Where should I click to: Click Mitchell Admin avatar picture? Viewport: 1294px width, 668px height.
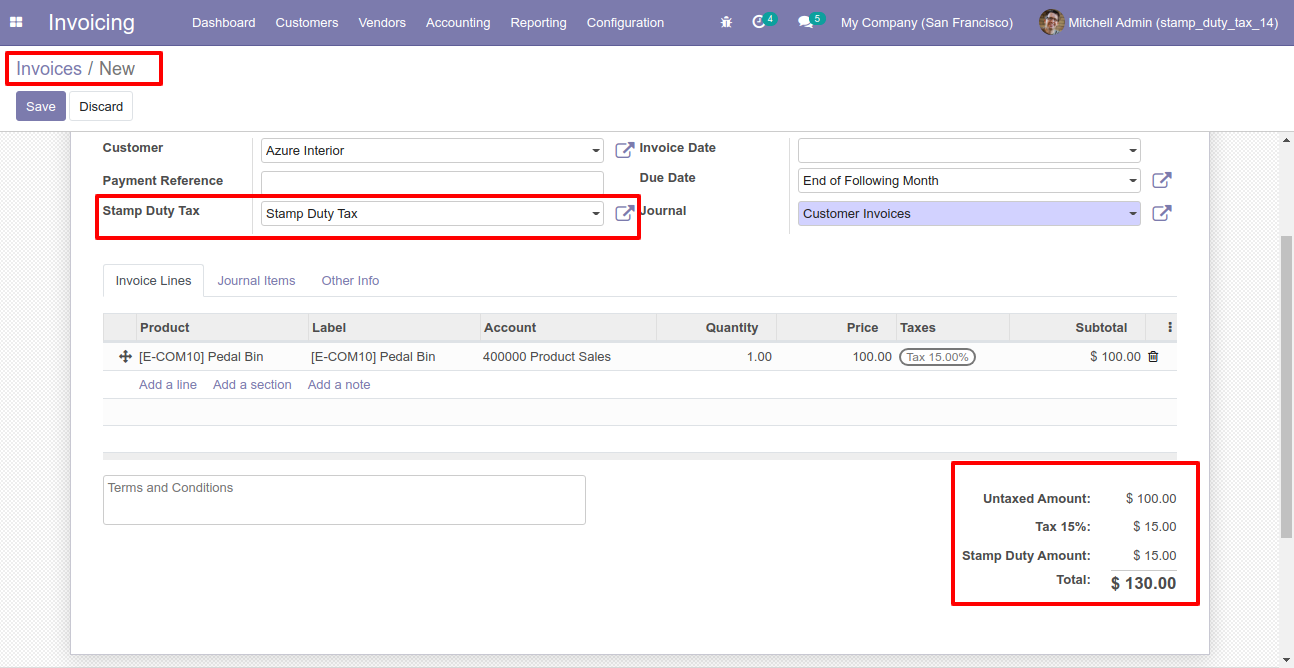(1051, 22)
